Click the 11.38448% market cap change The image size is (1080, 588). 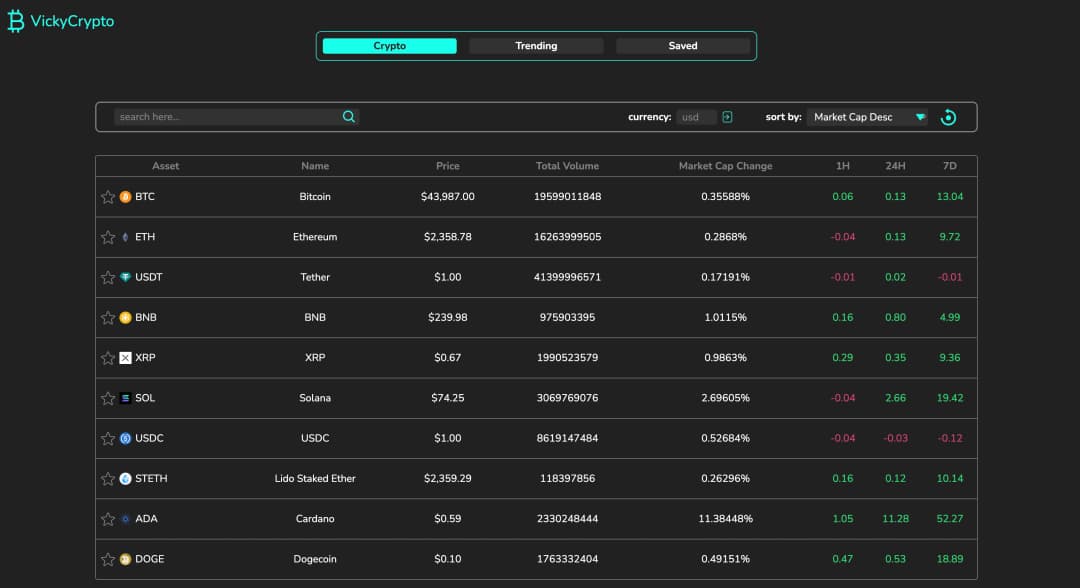(x=725, y=519)
